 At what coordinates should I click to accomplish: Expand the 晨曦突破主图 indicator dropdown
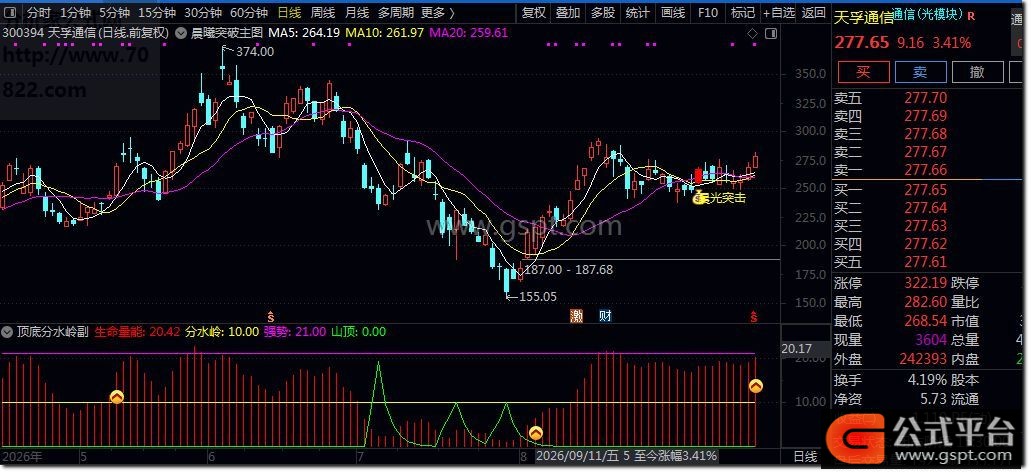[x=180, y=32]
